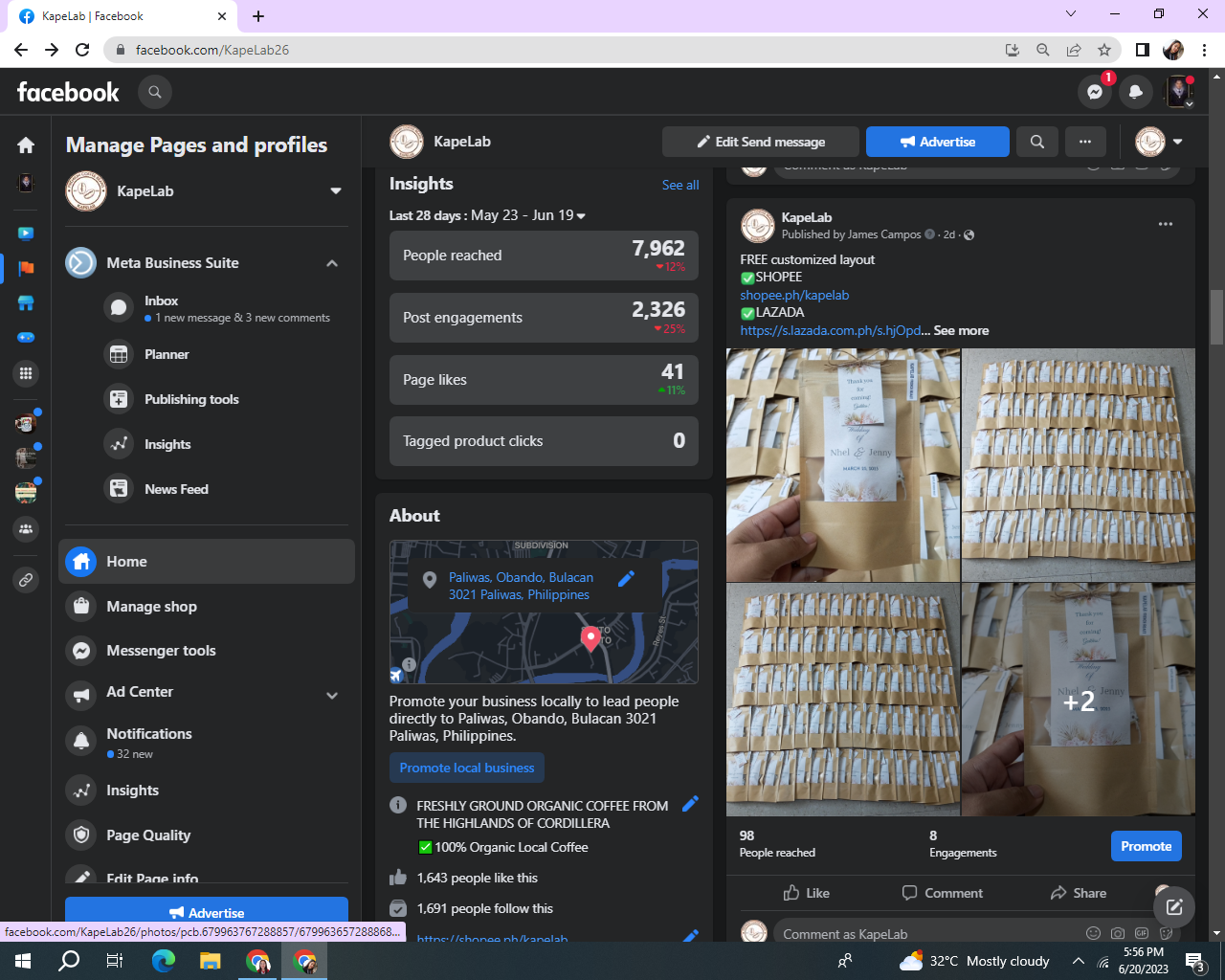Launch Microsoft Edge from the taskbar
The height and width of the screenshot is (980, 1225).
coord(164,961)
